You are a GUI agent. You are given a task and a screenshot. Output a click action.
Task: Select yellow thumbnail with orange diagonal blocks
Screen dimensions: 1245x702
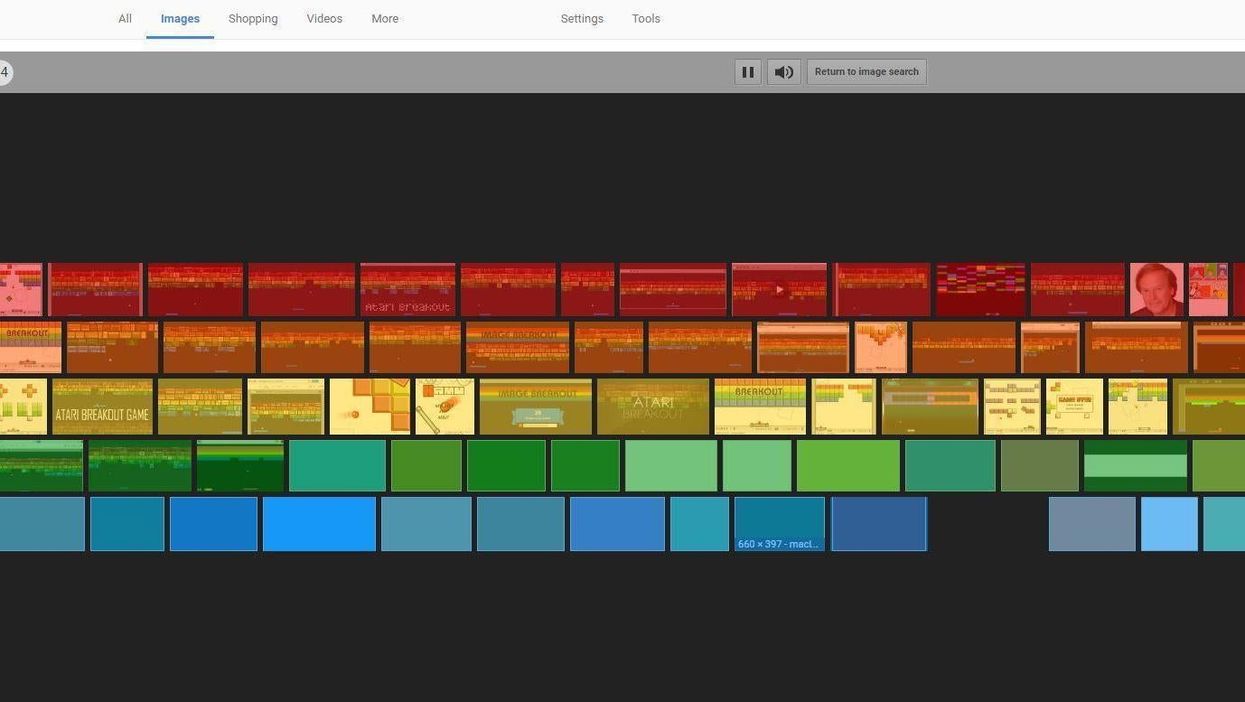coord(369,406)
